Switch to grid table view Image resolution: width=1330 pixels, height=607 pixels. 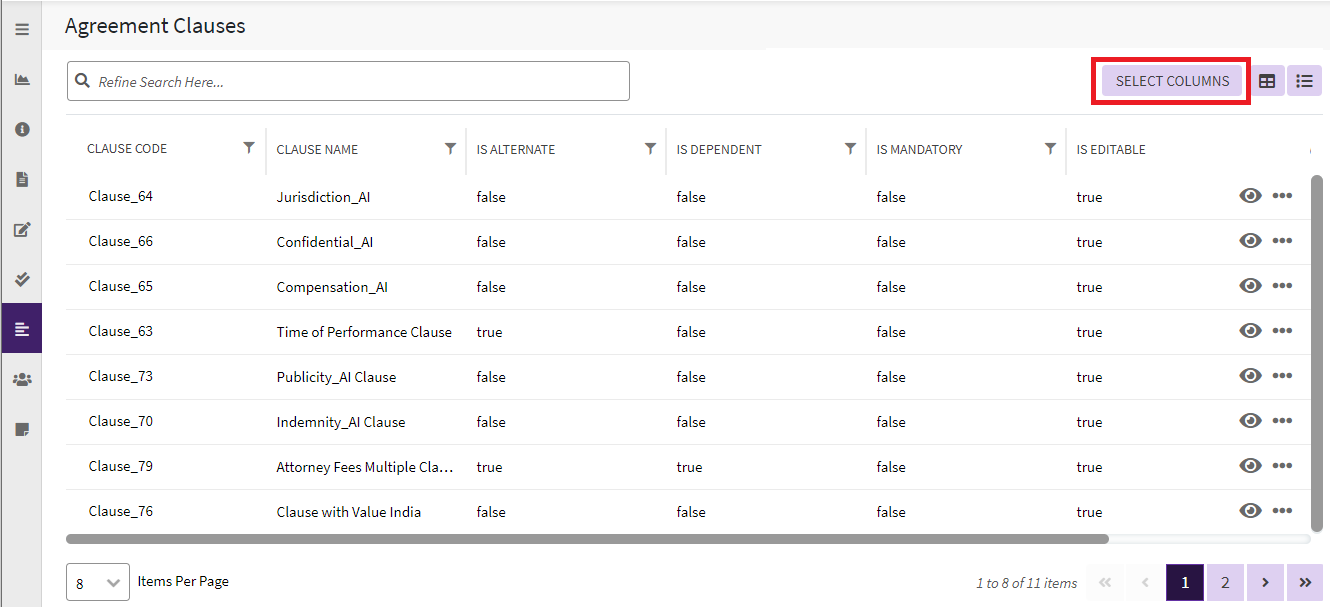[x=1267, y=81]
